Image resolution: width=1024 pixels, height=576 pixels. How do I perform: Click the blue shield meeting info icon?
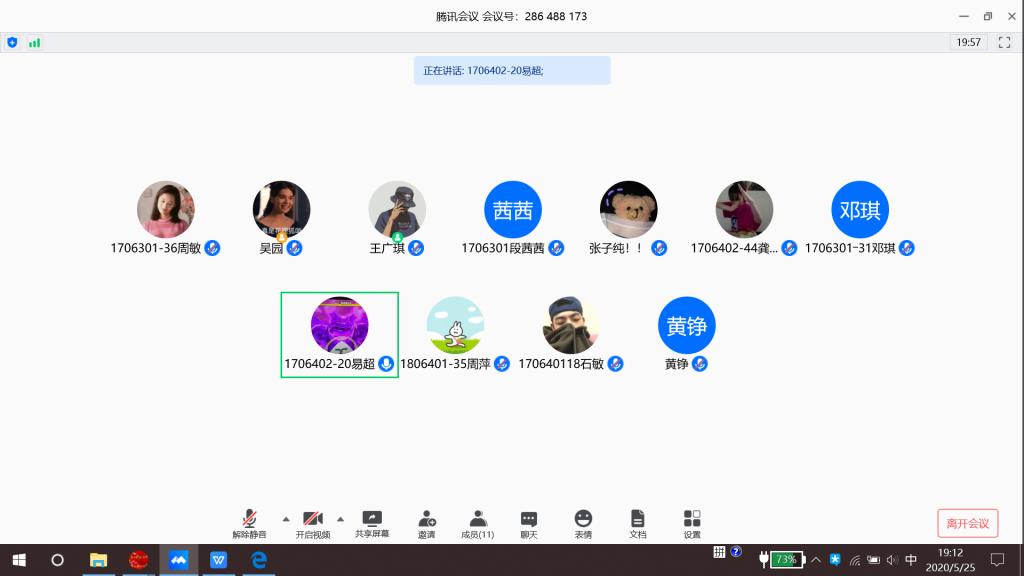pyautogui.click(x=12, y=42)
